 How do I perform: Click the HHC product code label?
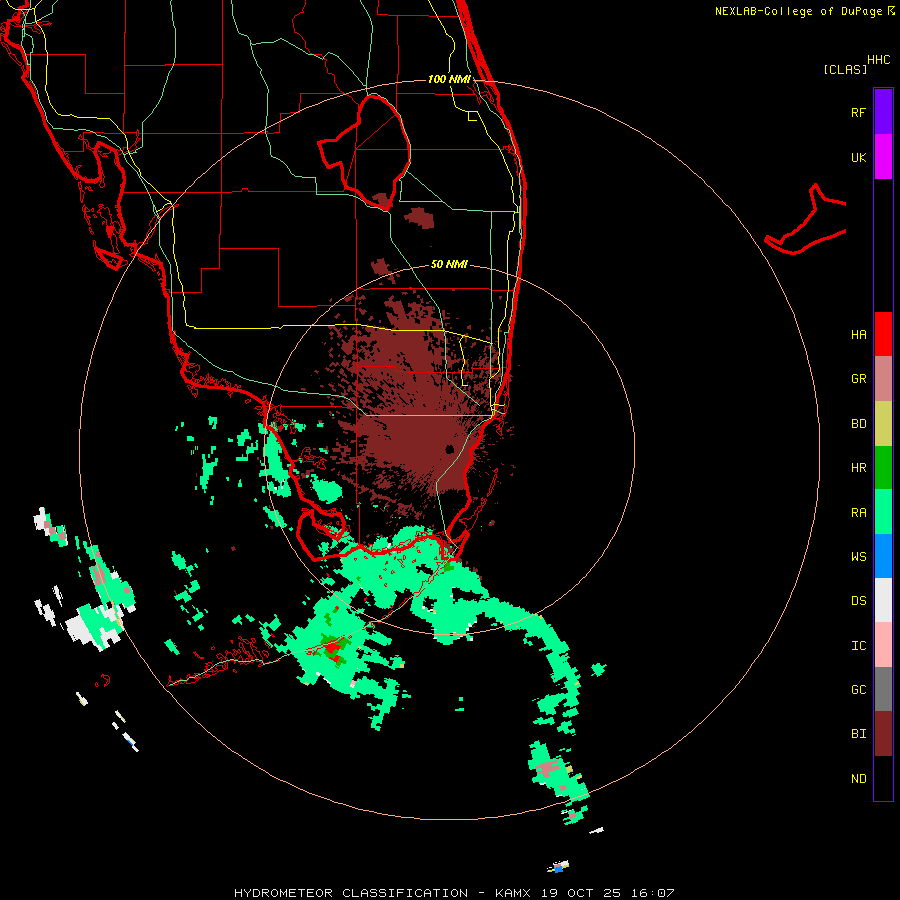[879, 60]
